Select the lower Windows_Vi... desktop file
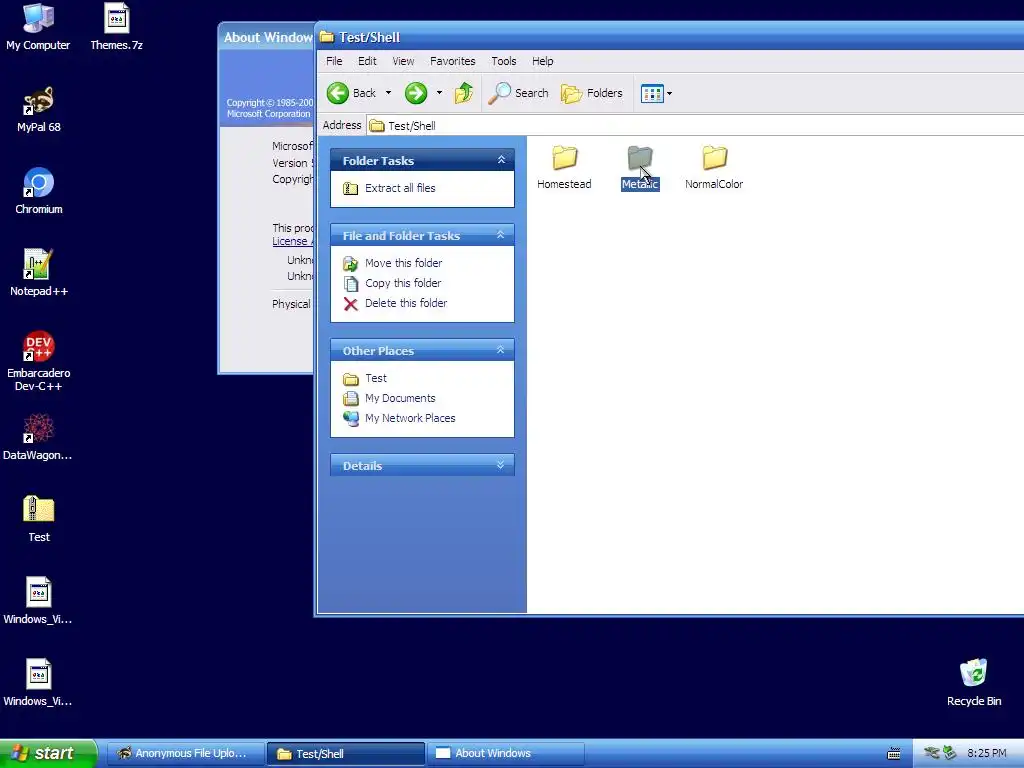 click(38, 683)
